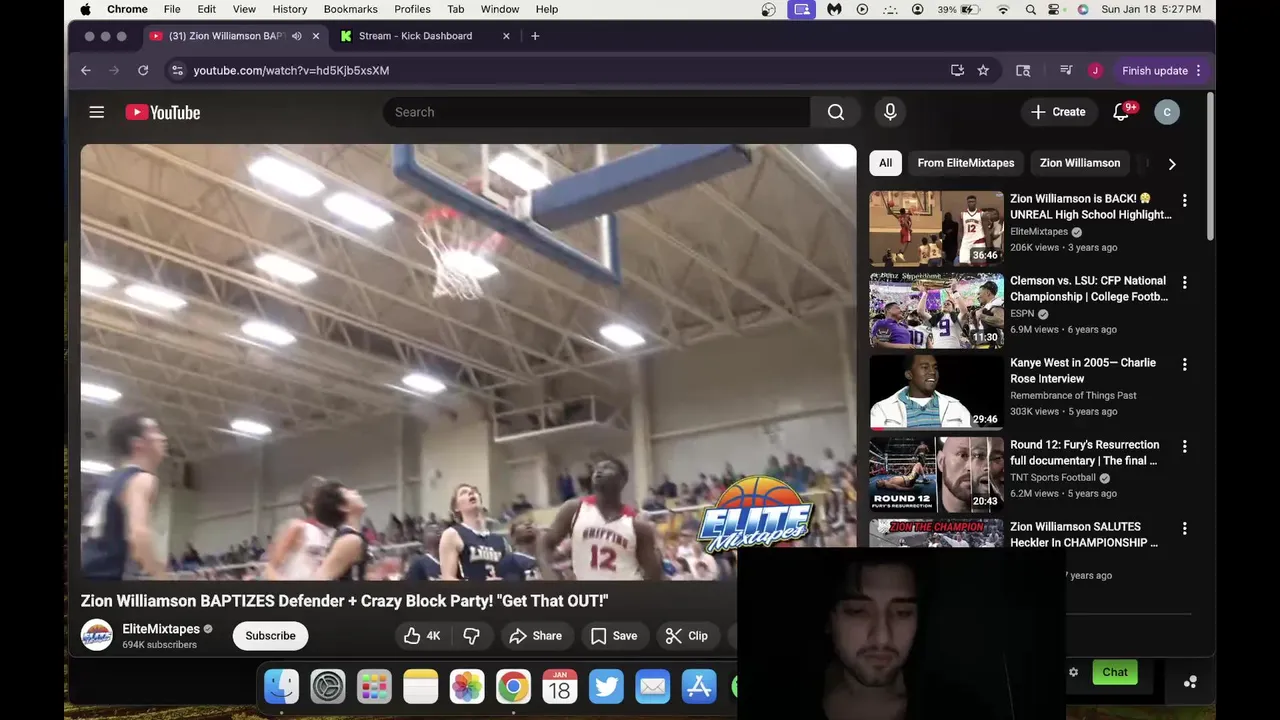This screenshot has height=720, width=1280.
Task: Click the Chrome address bar URL
Action: (x=291, y=70)
